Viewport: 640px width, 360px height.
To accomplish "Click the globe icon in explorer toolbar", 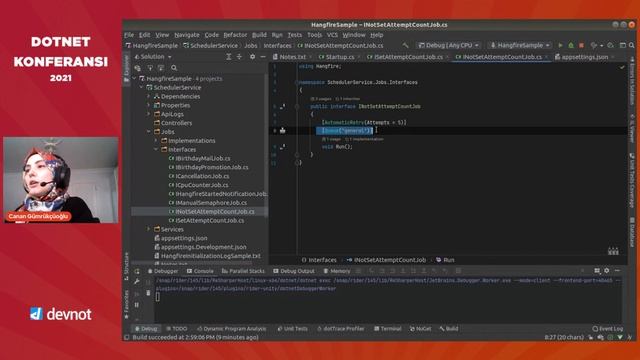I will click(138, 68).
